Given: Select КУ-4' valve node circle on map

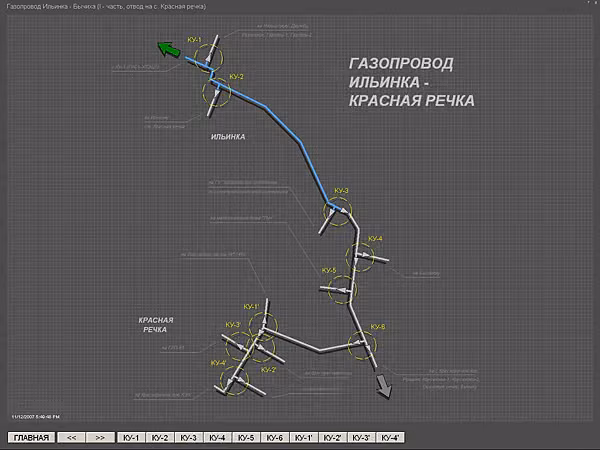Looking at the screenshot, I should pyautogui.click(x=235, y=380).
